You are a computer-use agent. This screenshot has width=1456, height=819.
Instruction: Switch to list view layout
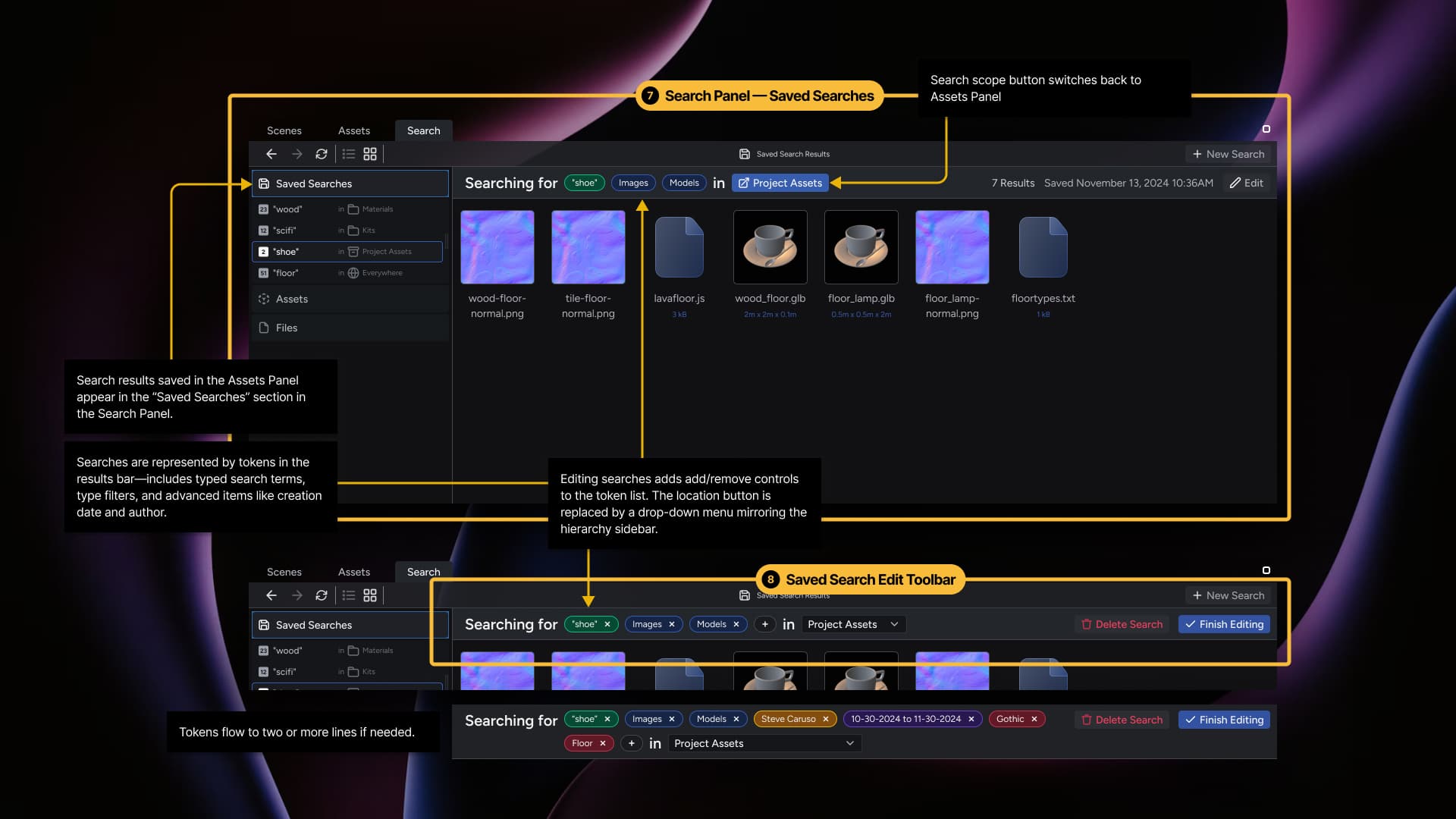[349, 154]
